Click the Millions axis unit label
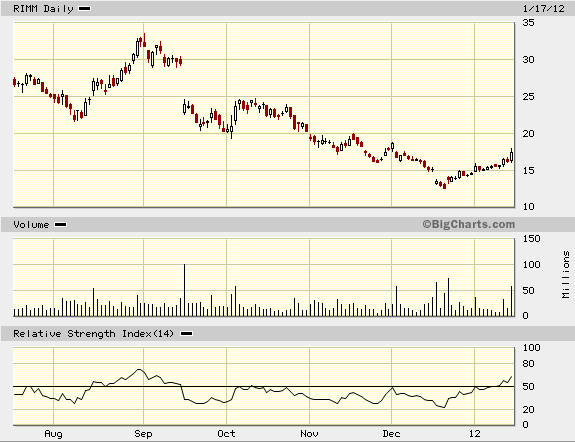This screenshot has width=575, height=442. (566, 274)
